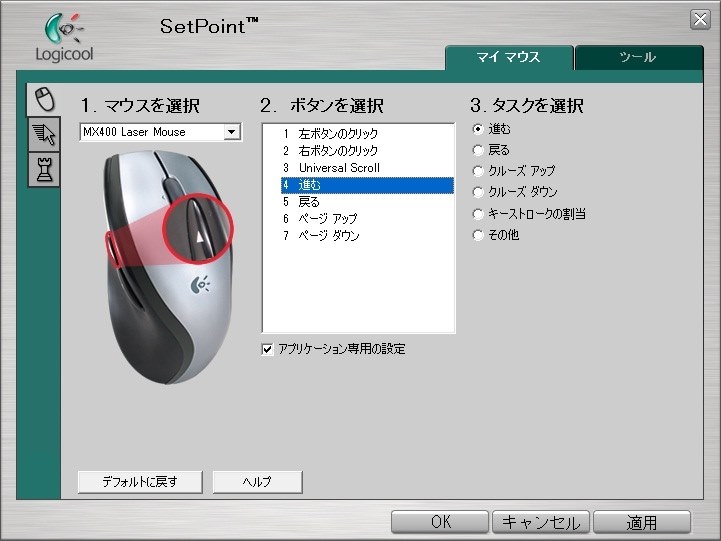Open the game settings chess-rook side tab
The height and width of the screenshot is (541, 721).
44,170
